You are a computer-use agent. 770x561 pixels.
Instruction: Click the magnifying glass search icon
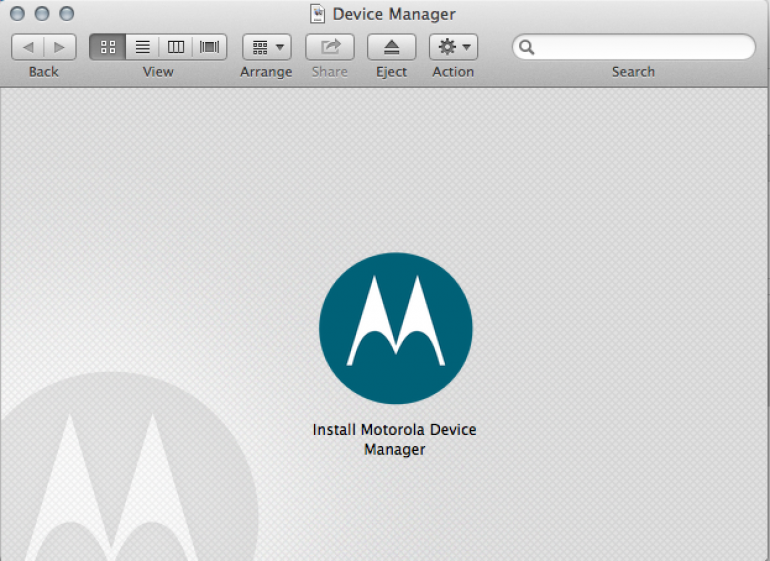tap(526, 47)
